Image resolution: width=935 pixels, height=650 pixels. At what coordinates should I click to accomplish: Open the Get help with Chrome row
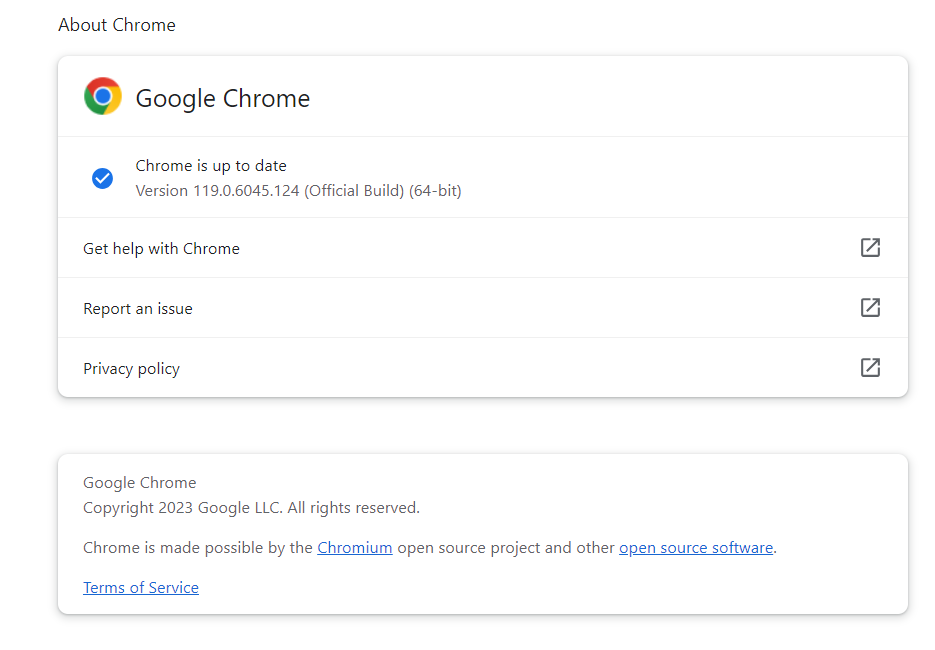[x=161, y=248]
